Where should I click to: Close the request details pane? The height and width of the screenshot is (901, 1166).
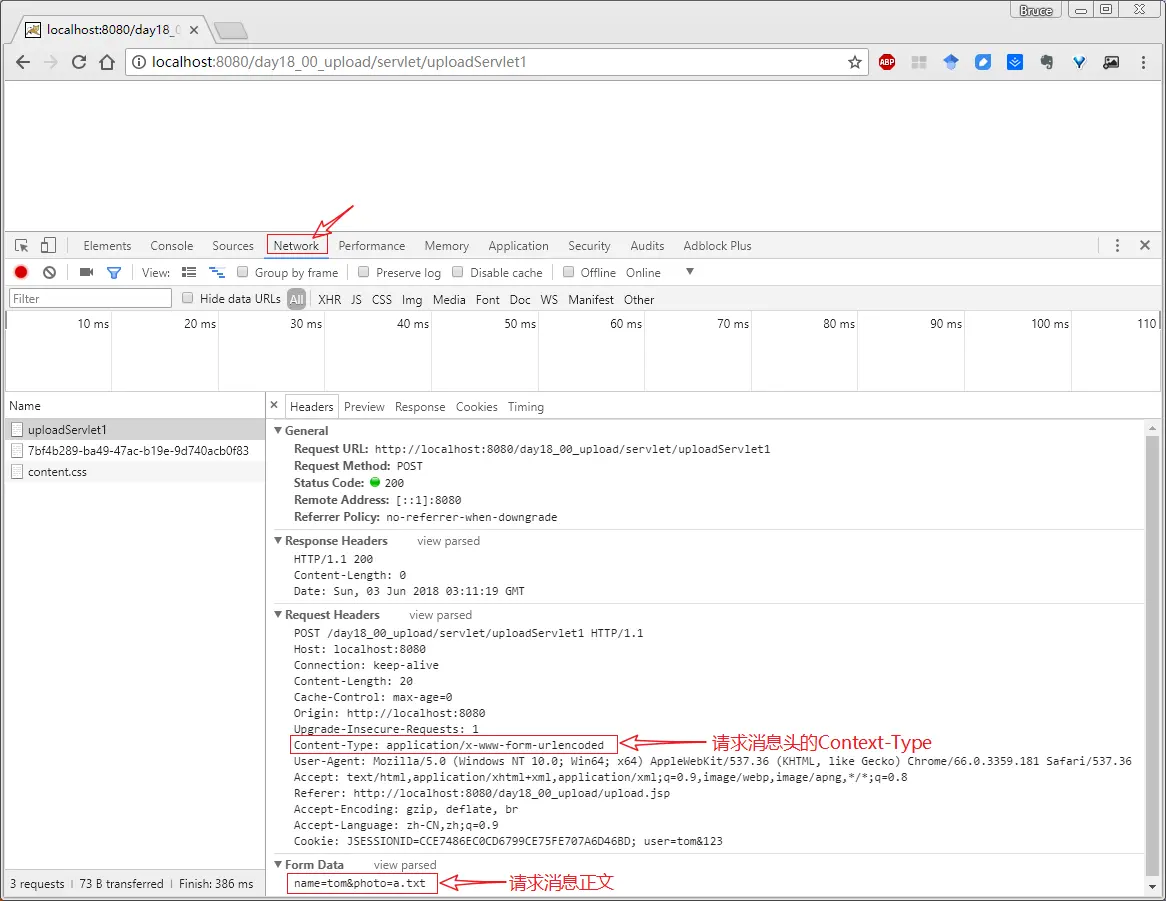point(274,405)
